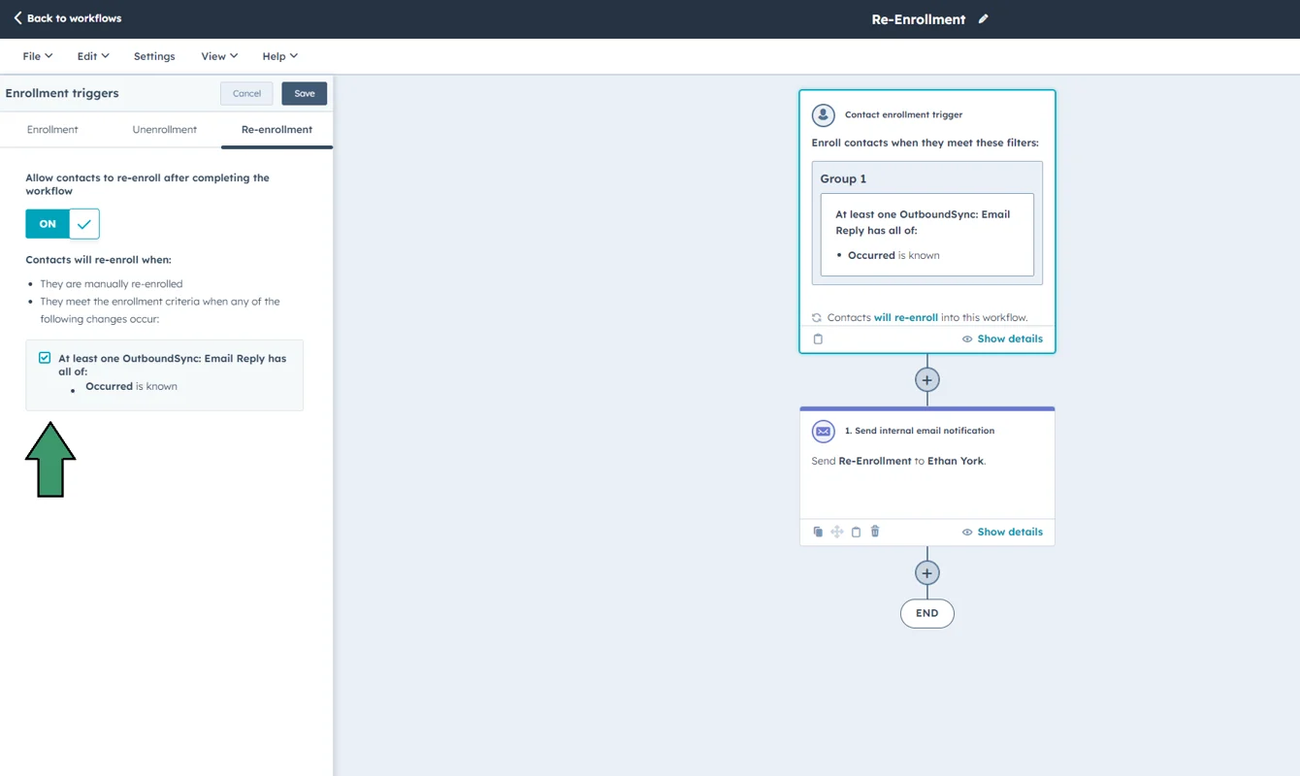Click the move icon on the email action card

click(837, 531)
